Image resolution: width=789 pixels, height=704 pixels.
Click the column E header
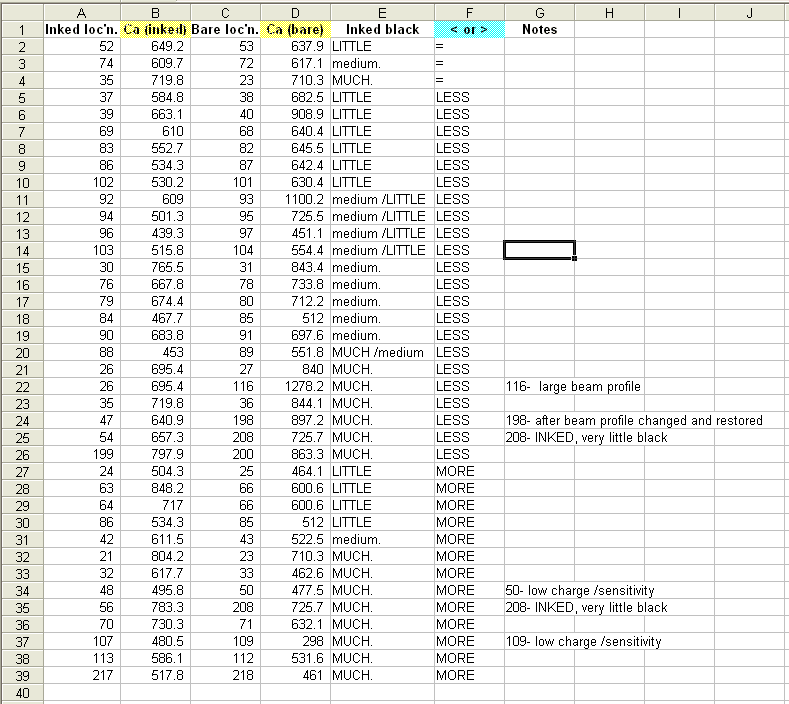pos(381,11)
